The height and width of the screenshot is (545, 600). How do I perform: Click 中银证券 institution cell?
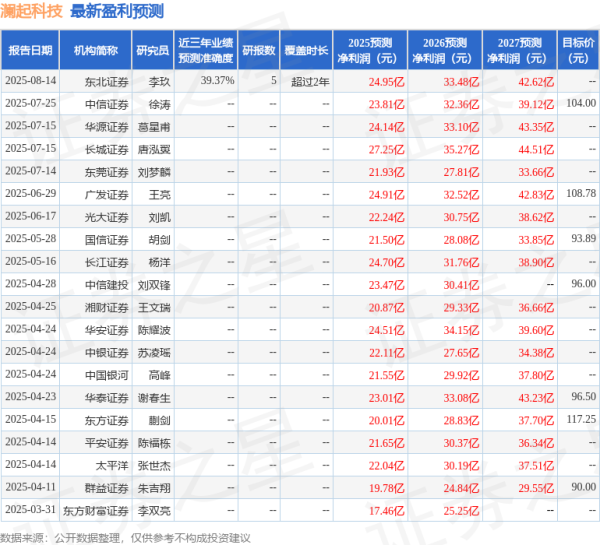pyautogui.click(x=106, y=352)
